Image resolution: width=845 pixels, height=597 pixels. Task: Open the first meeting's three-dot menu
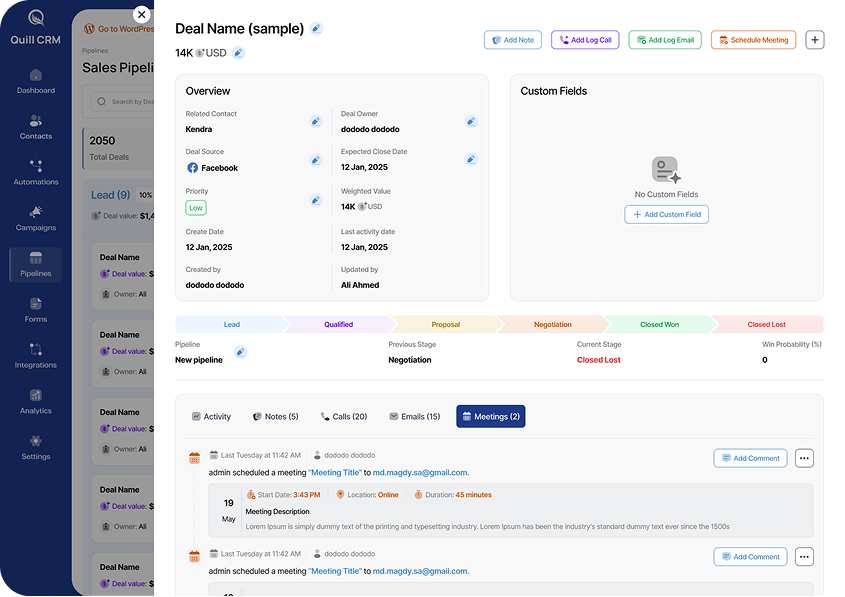coord(804,458)
